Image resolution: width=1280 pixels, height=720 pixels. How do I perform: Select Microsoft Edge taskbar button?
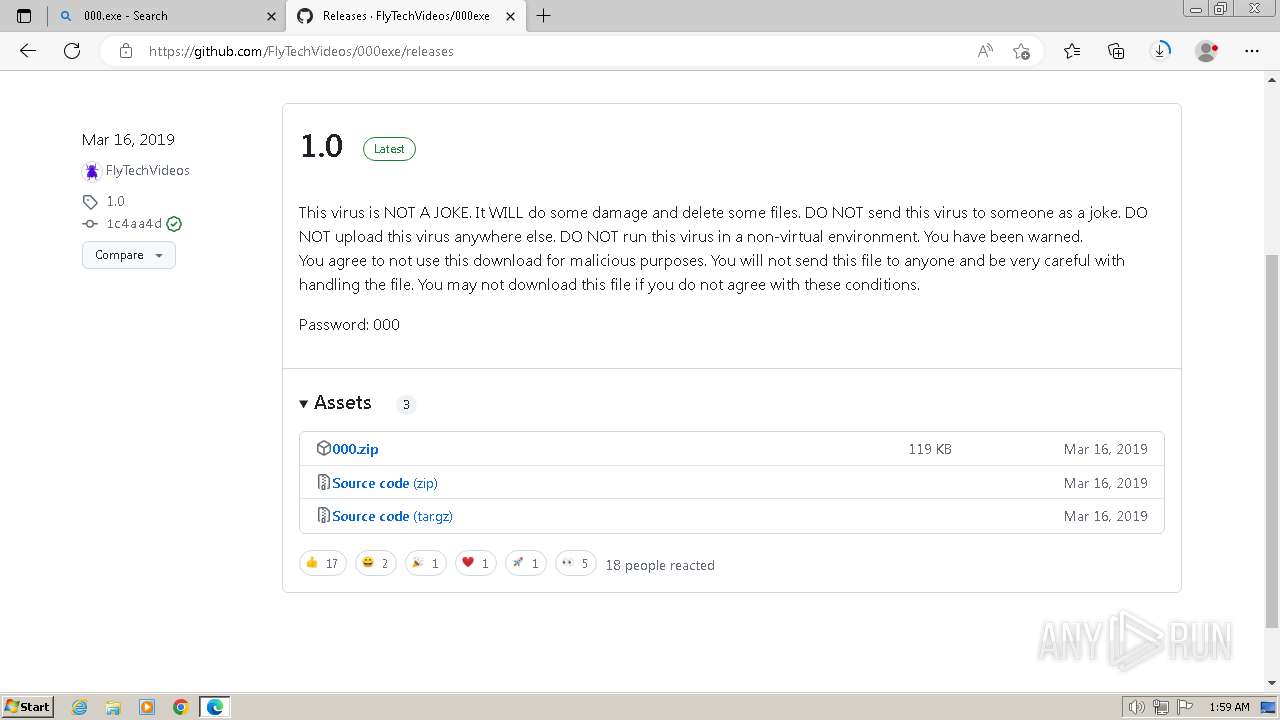tap(215, 707)
